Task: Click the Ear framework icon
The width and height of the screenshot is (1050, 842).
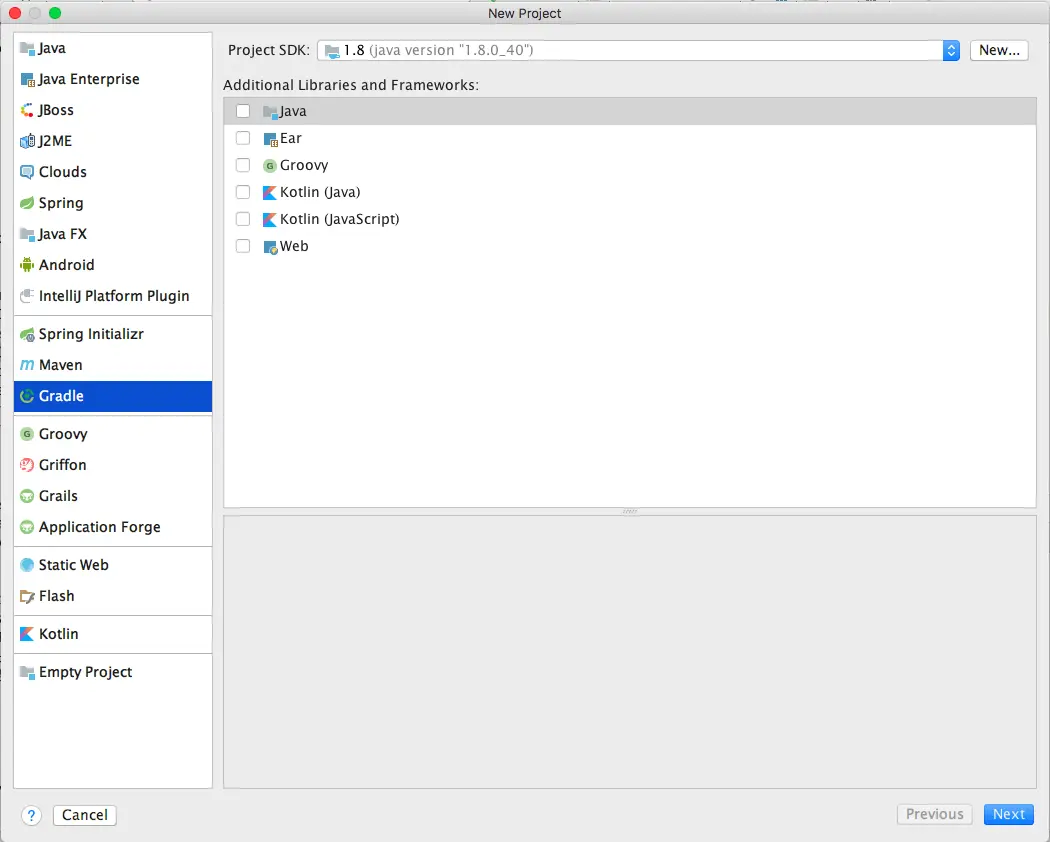Action: point(271,139)
